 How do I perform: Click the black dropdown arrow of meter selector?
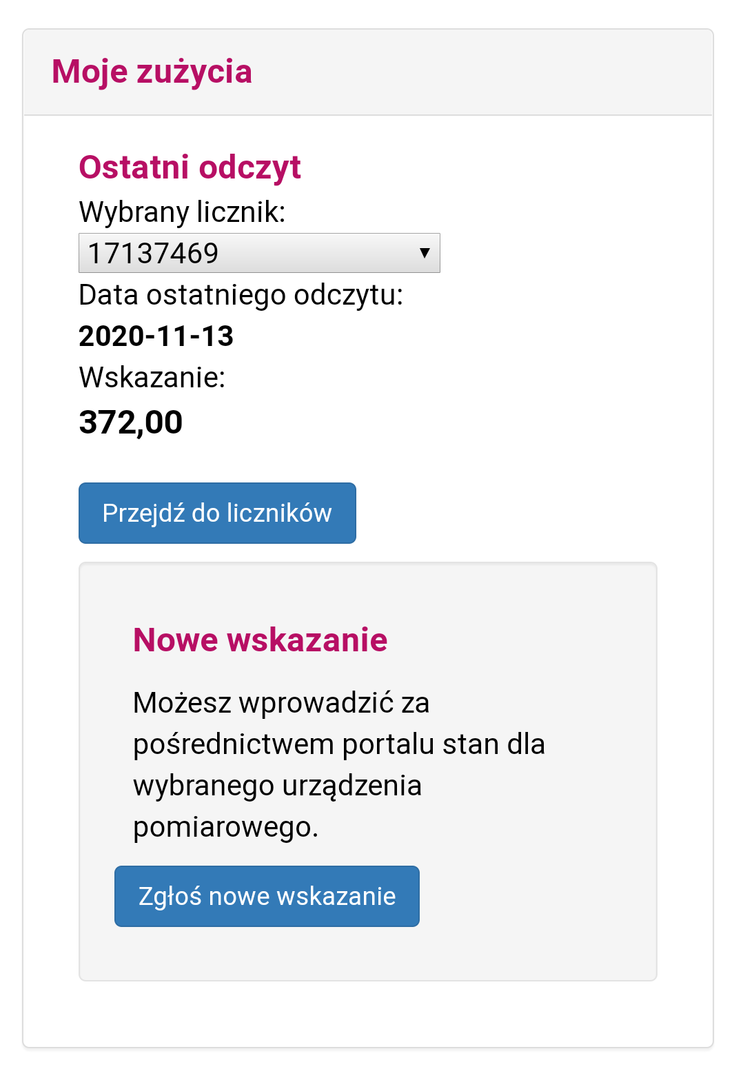pyautogui.click(x=424, y=253)
